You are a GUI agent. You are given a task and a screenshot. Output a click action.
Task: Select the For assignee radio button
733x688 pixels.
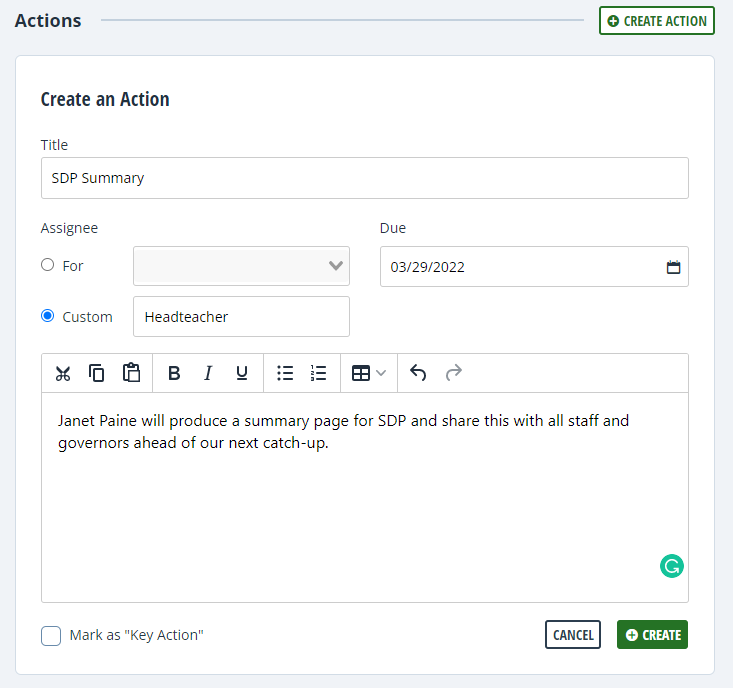tap(48, 265)
